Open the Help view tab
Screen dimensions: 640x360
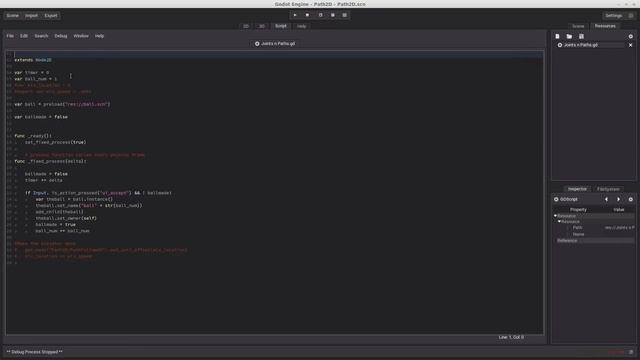pyautogui.click(x=302, y=26)
